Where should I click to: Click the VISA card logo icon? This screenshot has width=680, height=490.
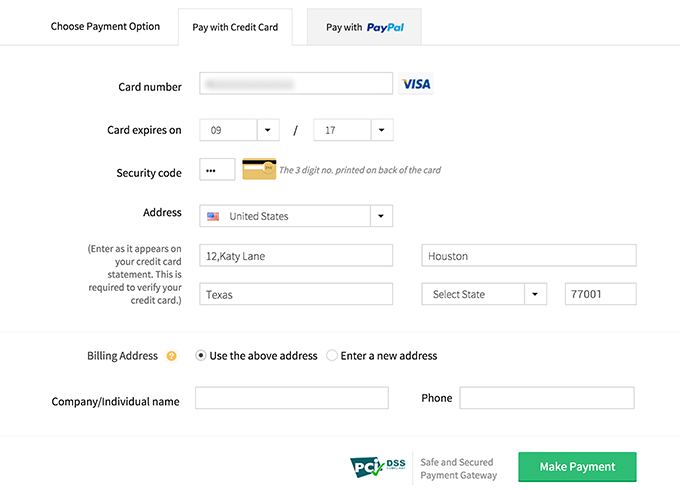point(416,84)
